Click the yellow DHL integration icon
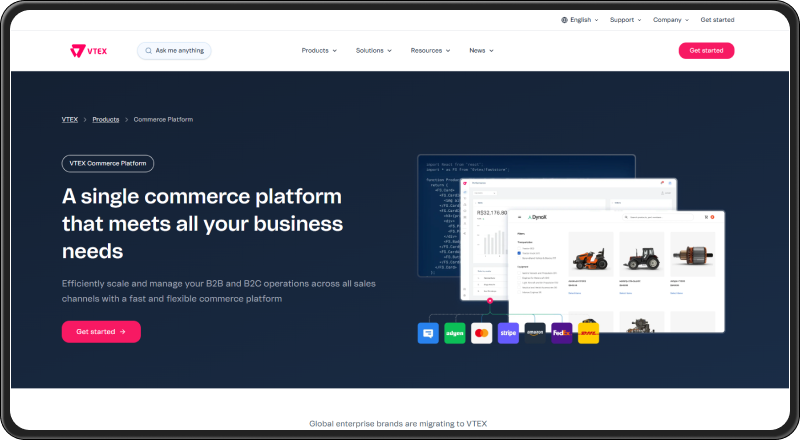800x440 pixels. [x=588, y=333]
